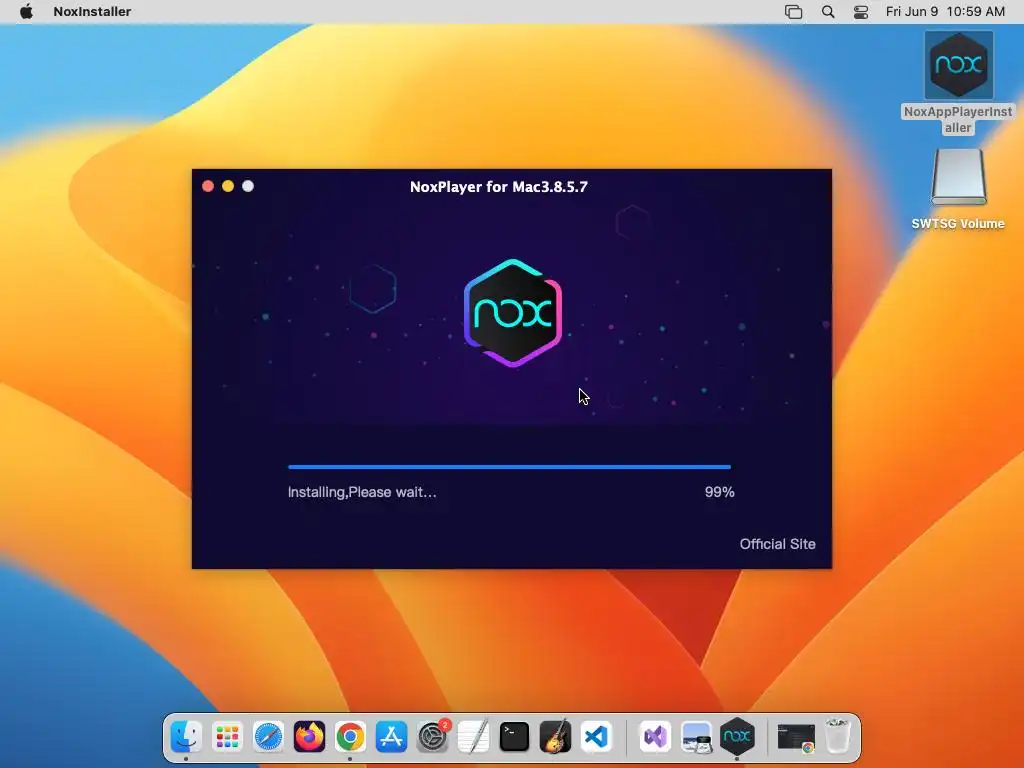The width and height of the screenshot is (1024, 768).
Task: Close the NoxPlayer installer window
Action: pyautogui.click(x=208, y=186)
